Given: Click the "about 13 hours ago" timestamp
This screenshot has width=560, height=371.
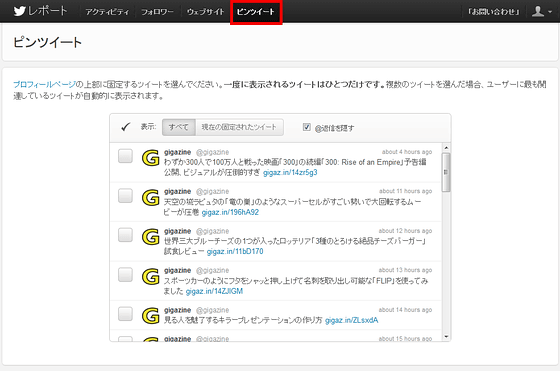Looking at the screenshot, I should click(x=405, y=270).
